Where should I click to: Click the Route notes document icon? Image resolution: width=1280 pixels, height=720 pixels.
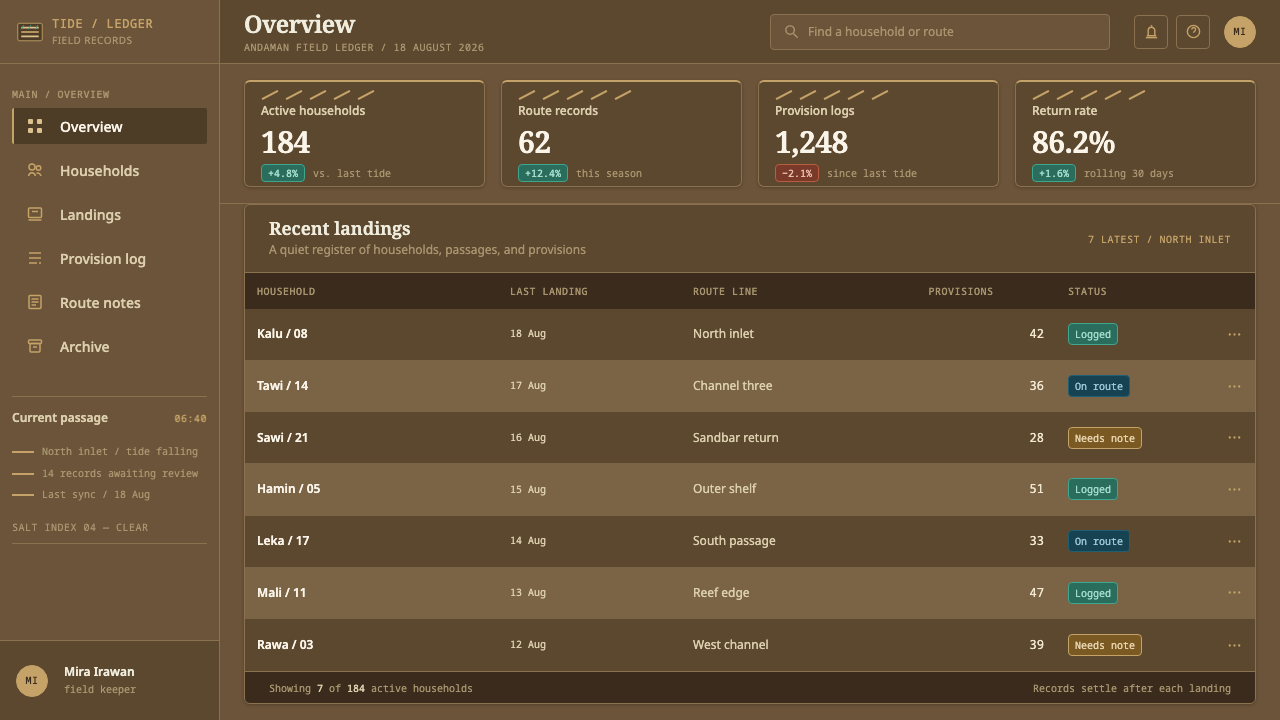[35, 302]
